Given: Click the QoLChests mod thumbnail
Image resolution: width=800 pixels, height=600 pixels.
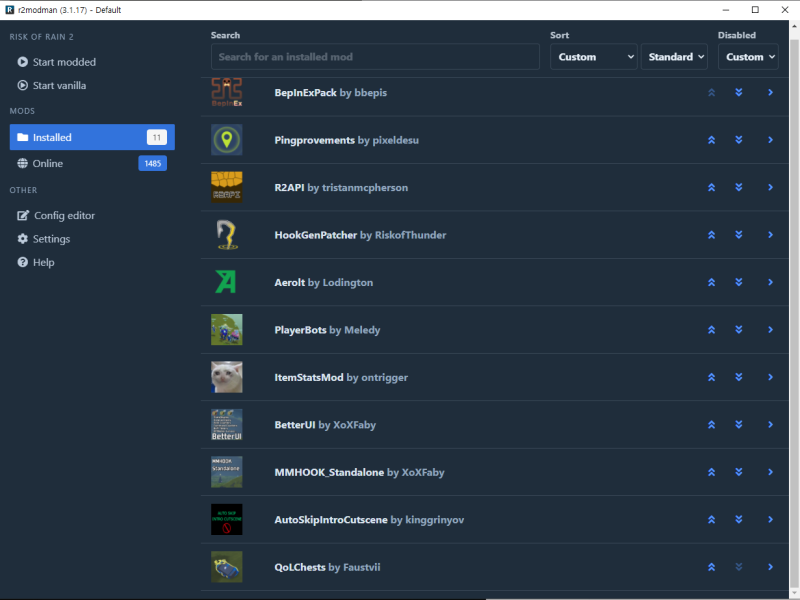Looking at the screenshot, I should [x=227, y=567].
